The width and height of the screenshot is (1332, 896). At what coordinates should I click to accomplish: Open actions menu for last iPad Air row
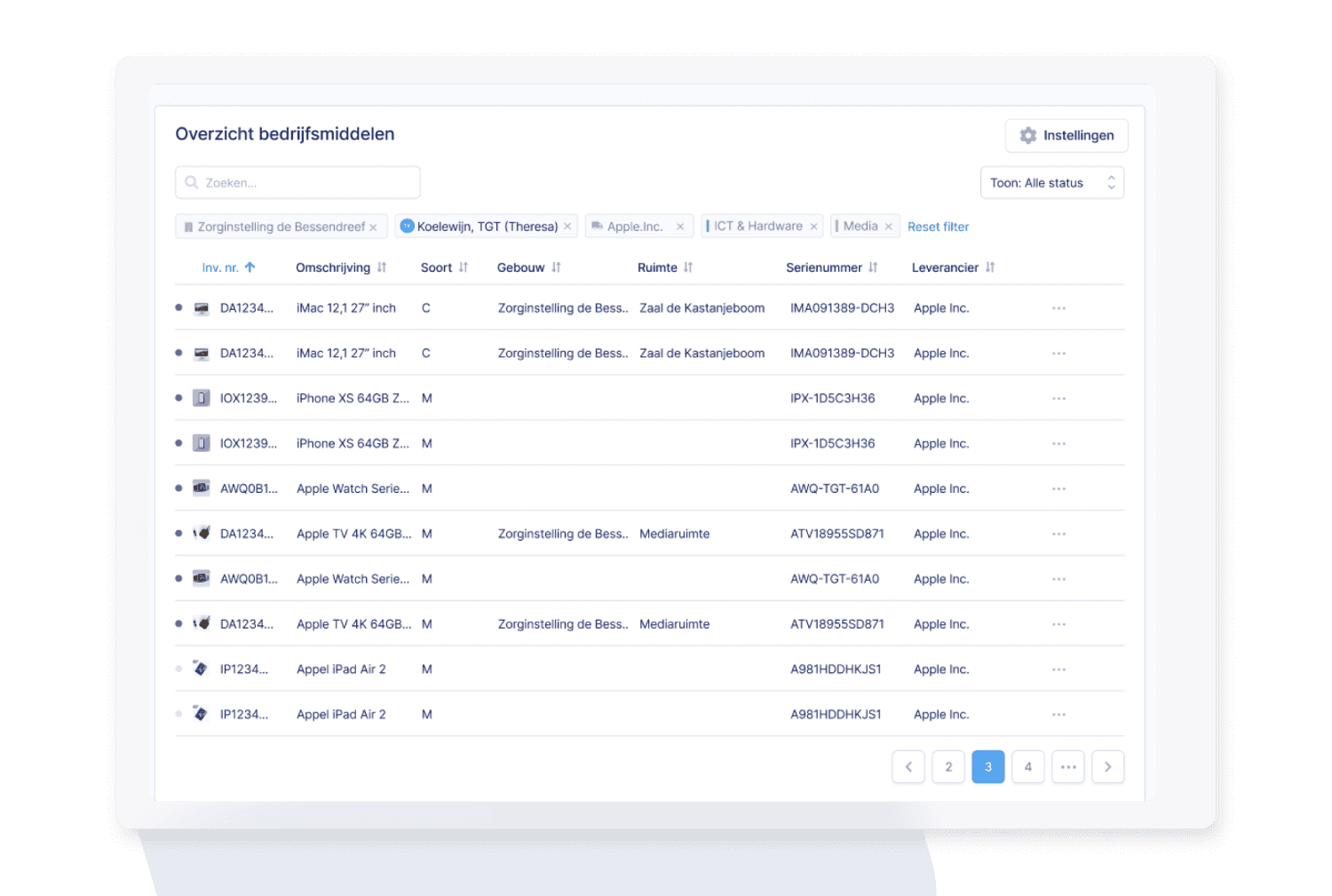[x=1058, y=715]
